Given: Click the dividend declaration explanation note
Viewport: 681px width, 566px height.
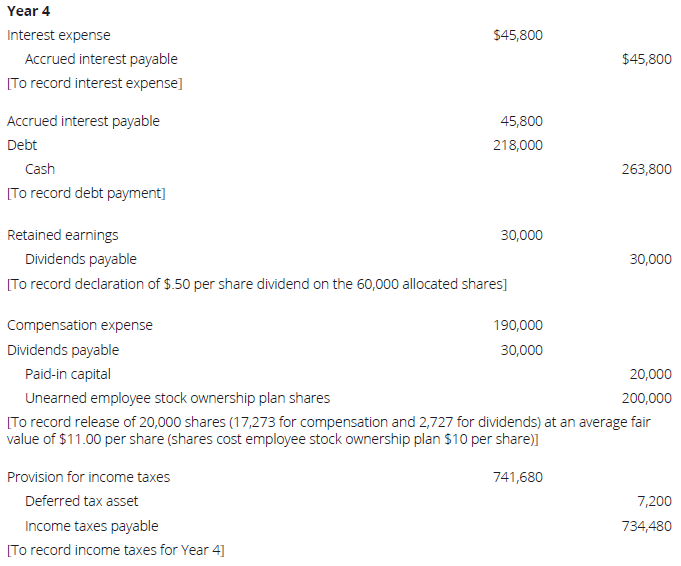Looking at the screenshot, I should pos(256,284).
